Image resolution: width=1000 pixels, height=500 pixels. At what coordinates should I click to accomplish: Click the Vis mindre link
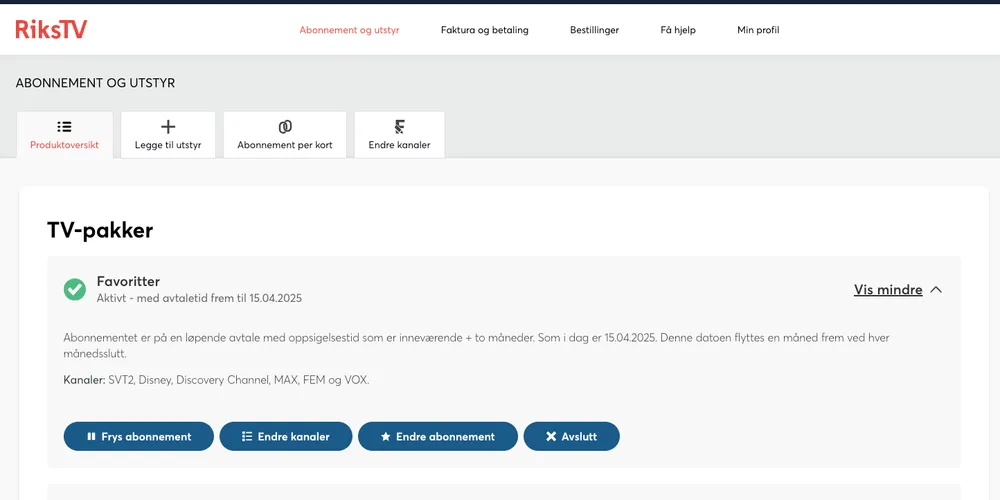(x=887, y=290)
